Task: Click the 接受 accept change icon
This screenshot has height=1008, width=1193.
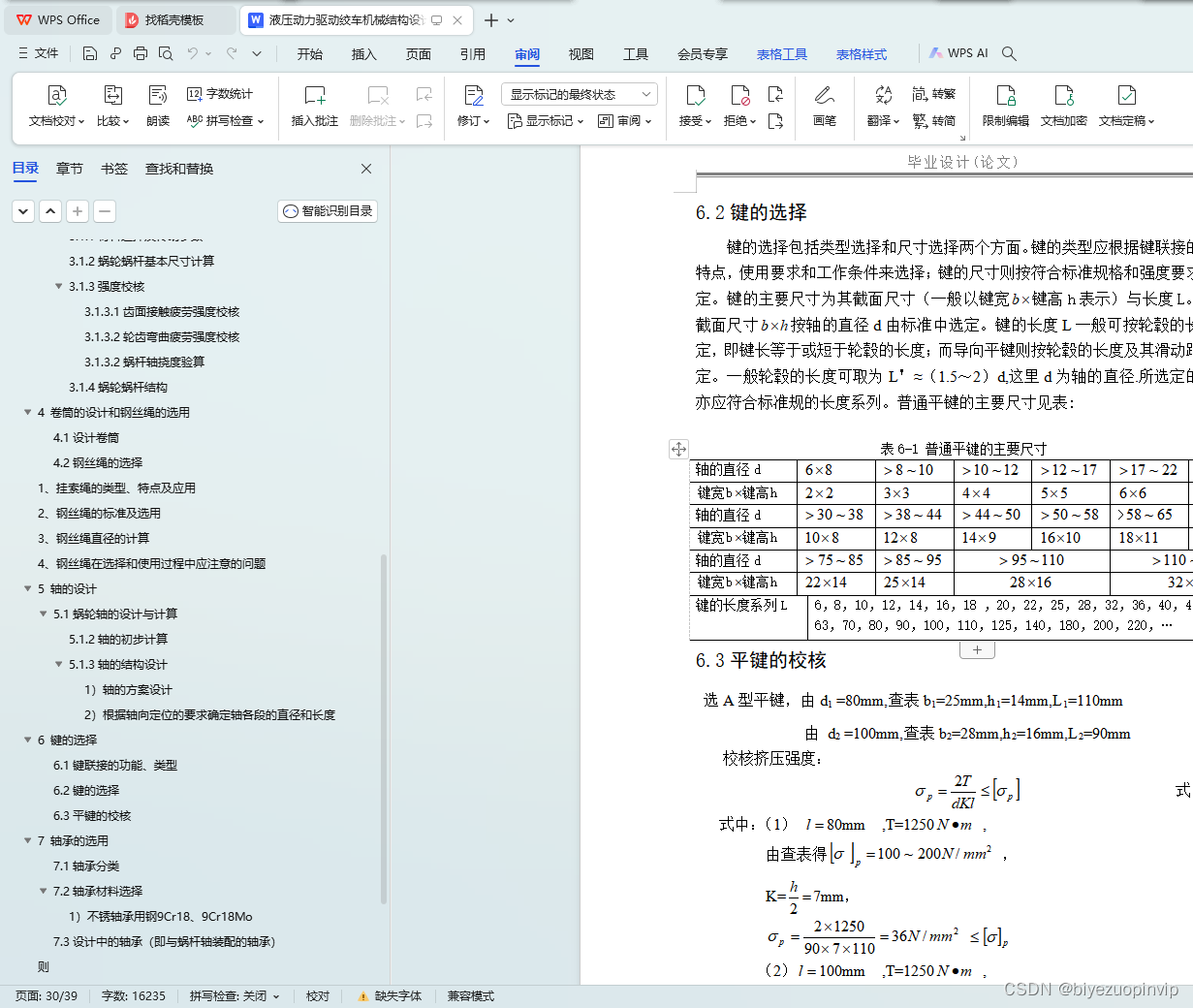Action: (695, 95)
